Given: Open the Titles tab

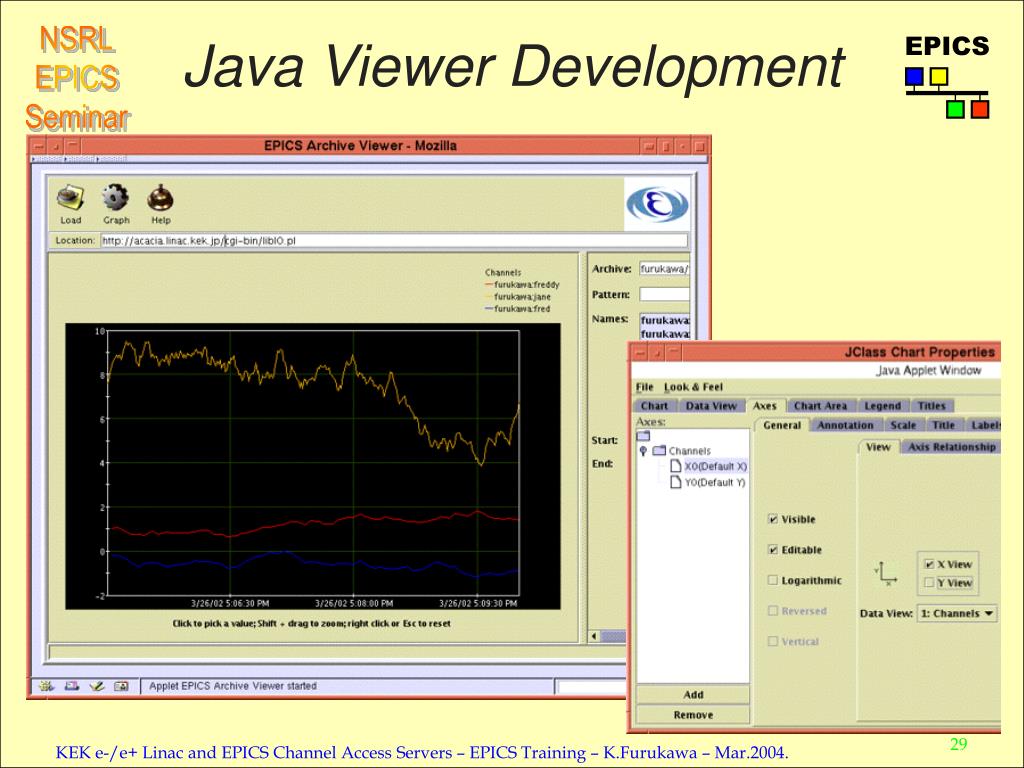Looking at the screenshot, I should [x=931, y=406].
